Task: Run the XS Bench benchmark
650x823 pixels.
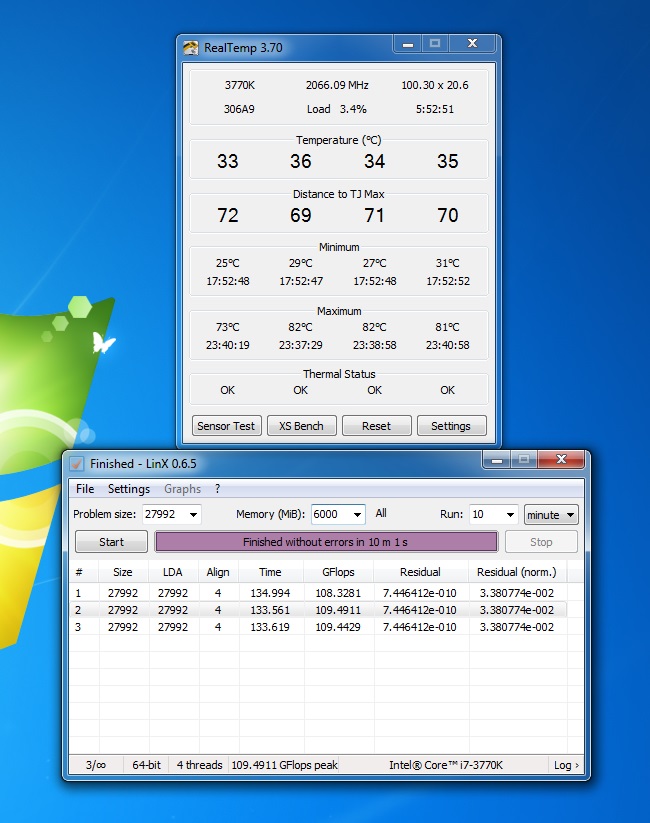Action: click(301, 426)
